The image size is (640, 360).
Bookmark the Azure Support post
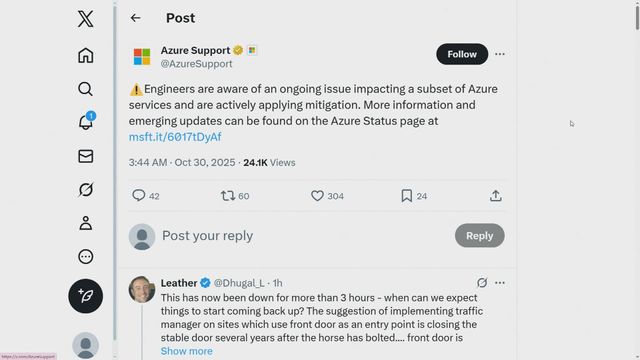pos(407,196)
